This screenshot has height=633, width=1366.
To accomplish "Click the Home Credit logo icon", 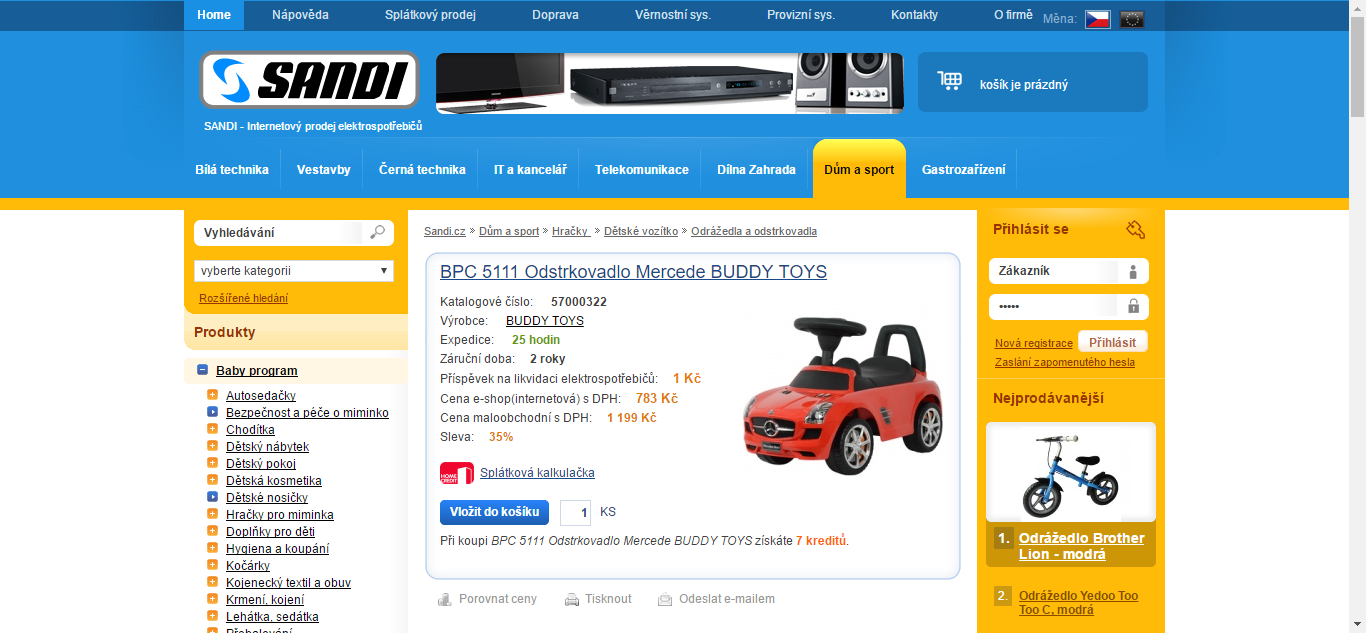I will 456,473.
